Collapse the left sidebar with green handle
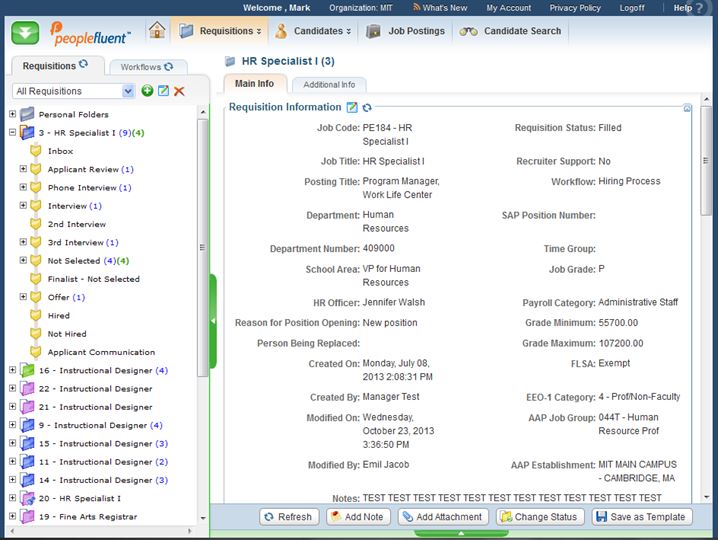 pos(213,320)
